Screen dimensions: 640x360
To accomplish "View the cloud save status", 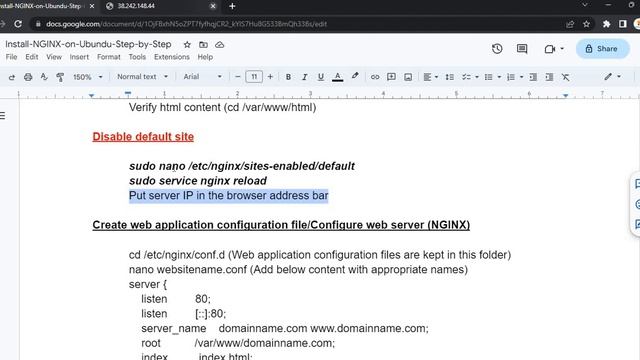I will (220, 44).
